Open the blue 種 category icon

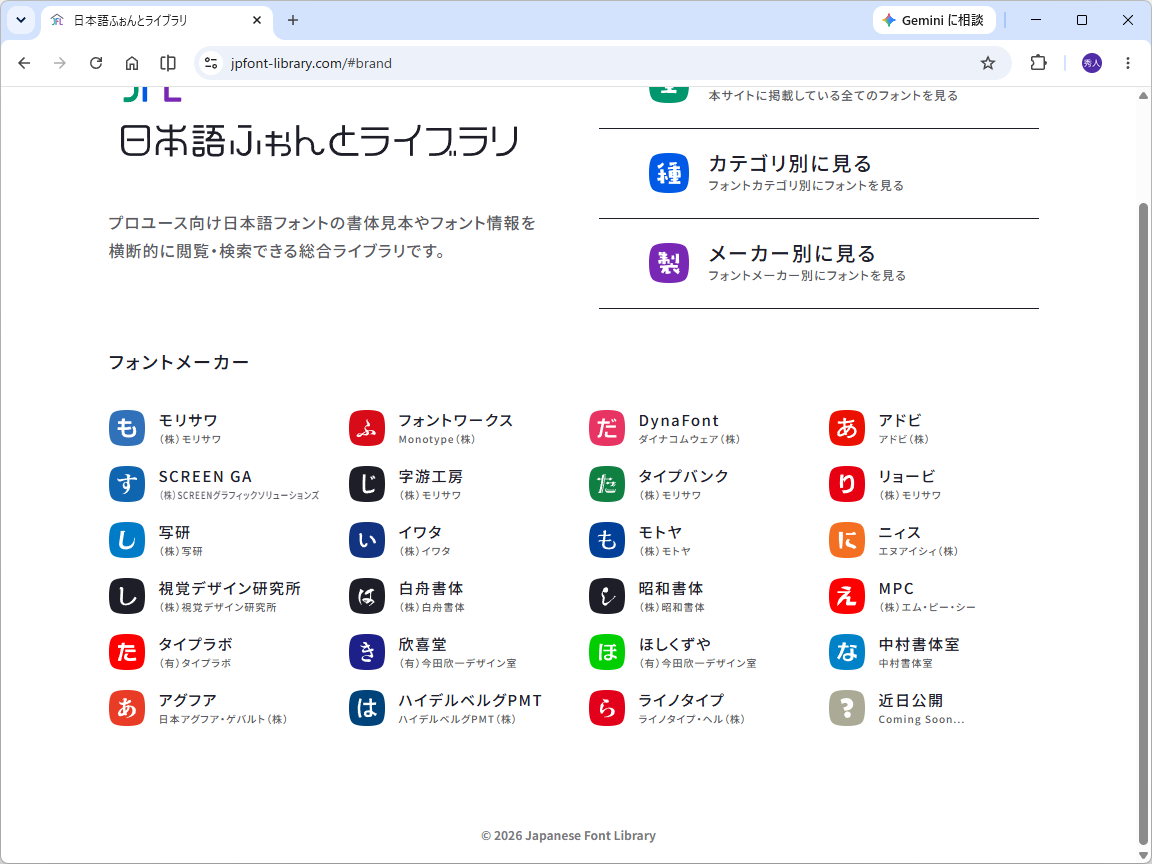click(x=669, y=173)
